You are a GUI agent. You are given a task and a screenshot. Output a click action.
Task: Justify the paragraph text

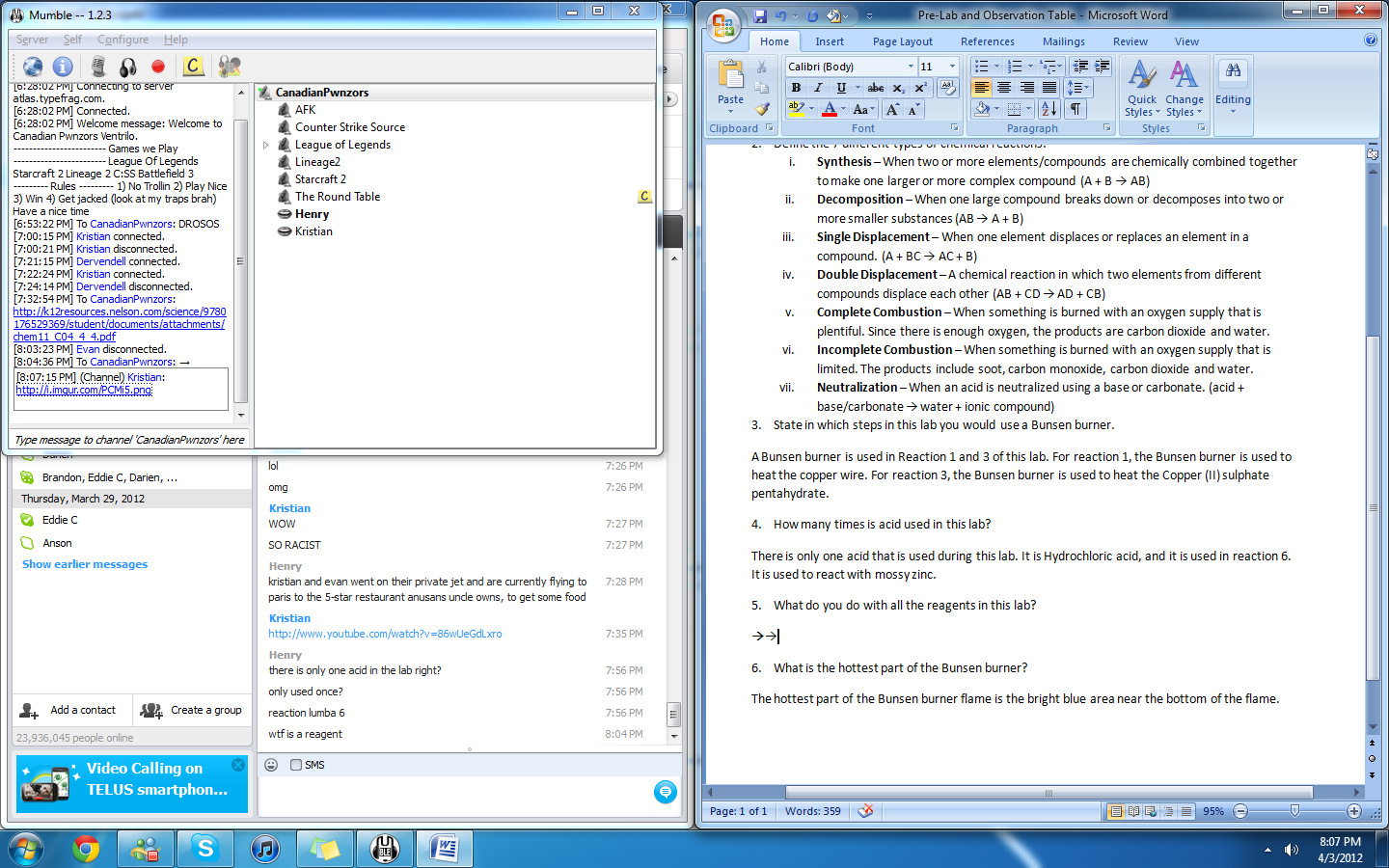tap(1049, 88)
